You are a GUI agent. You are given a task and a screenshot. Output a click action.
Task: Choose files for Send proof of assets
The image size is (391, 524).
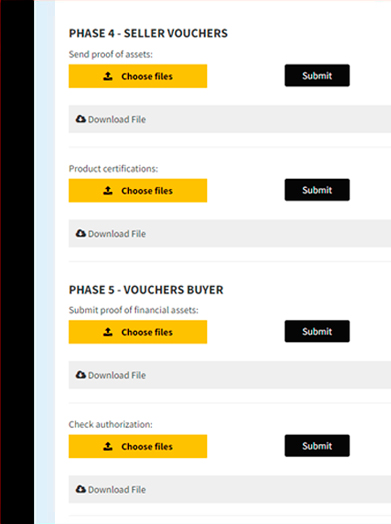tap(138, 76)
